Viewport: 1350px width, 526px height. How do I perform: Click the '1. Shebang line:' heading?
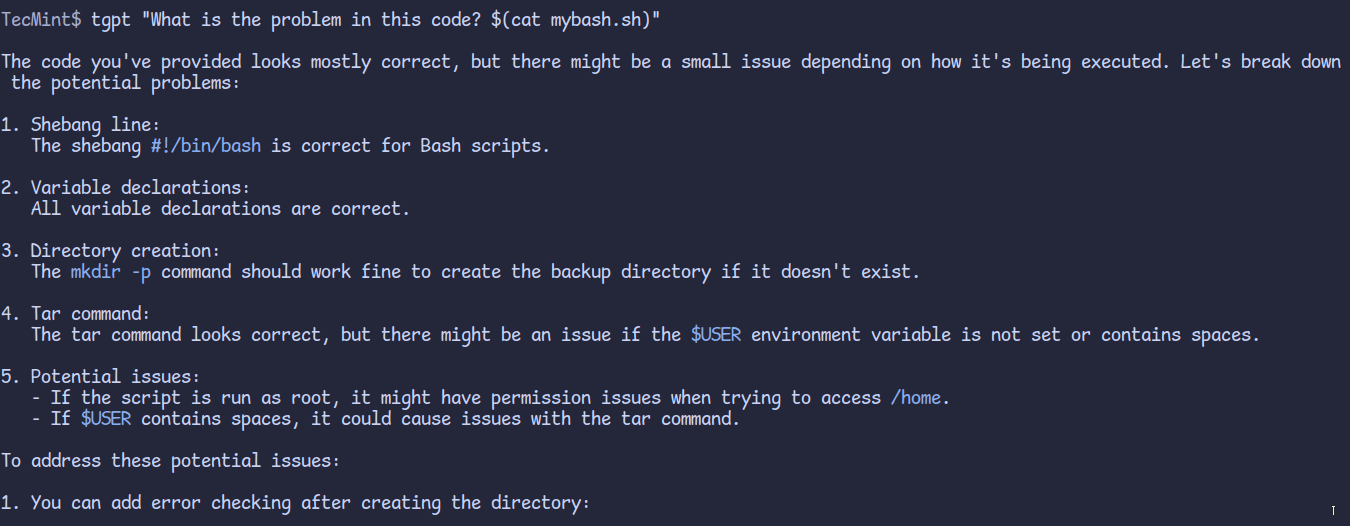81,124
